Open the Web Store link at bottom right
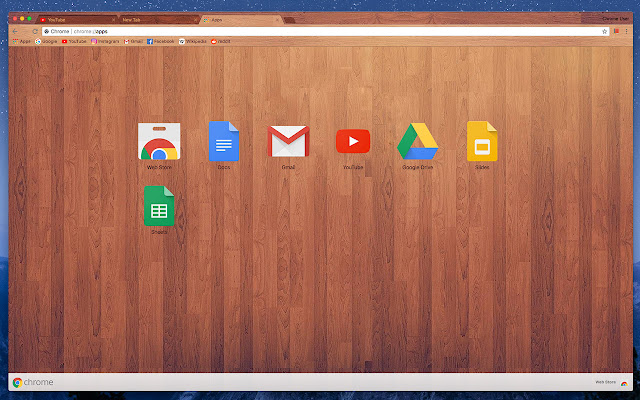Image resolution: width=640 pixels, height=400 pixels. (x=611, y=382)
